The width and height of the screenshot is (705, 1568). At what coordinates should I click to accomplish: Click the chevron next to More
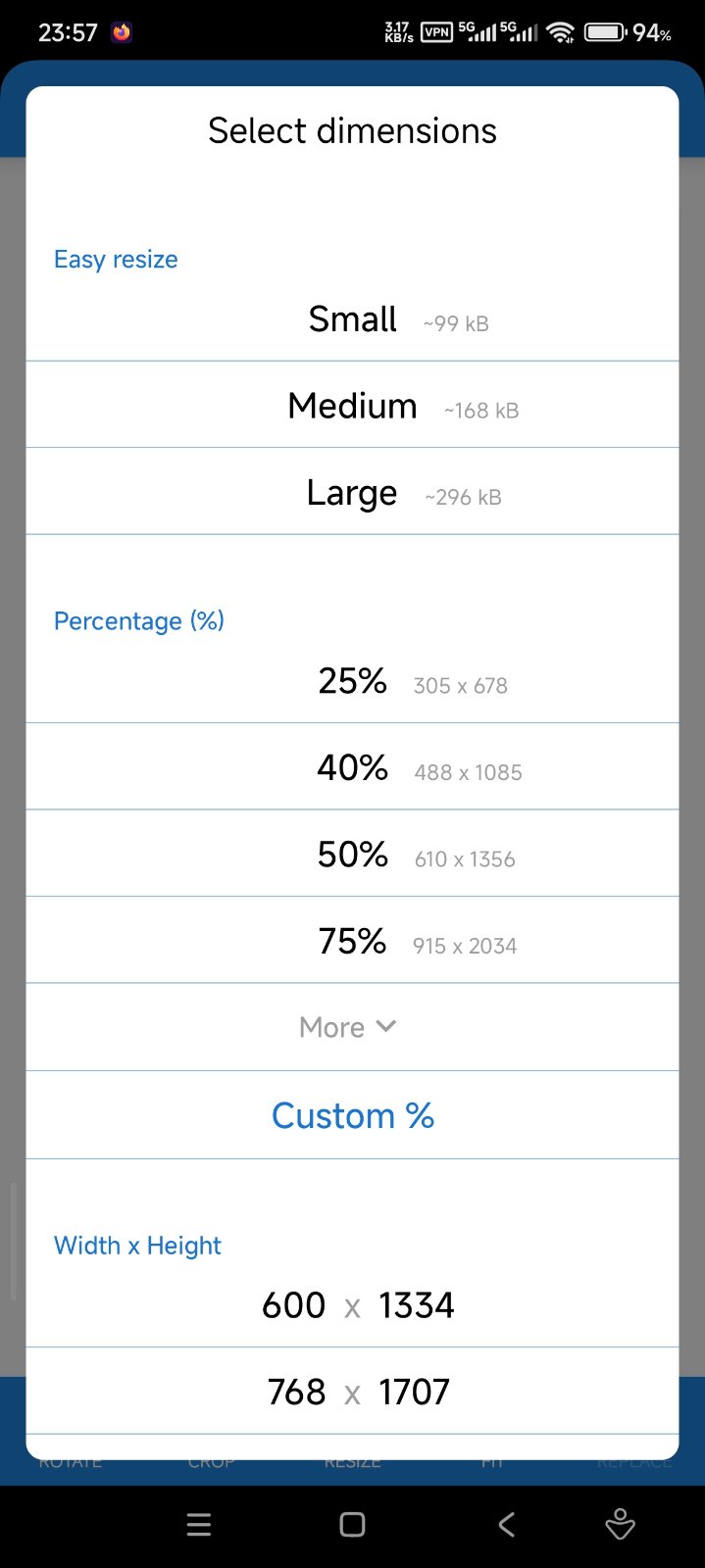click(386, 1026)
